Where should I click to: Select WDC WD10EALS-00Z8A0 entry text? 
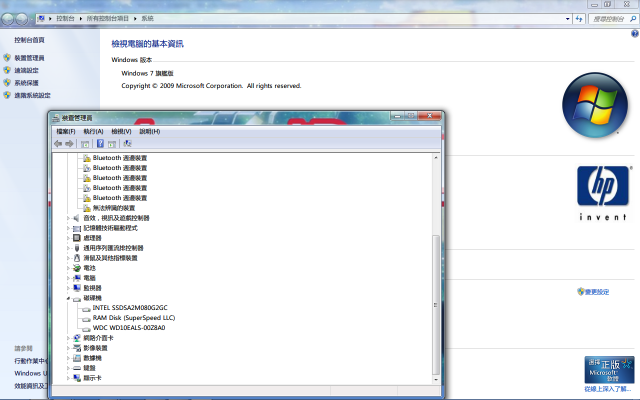(x=129, y=328)
